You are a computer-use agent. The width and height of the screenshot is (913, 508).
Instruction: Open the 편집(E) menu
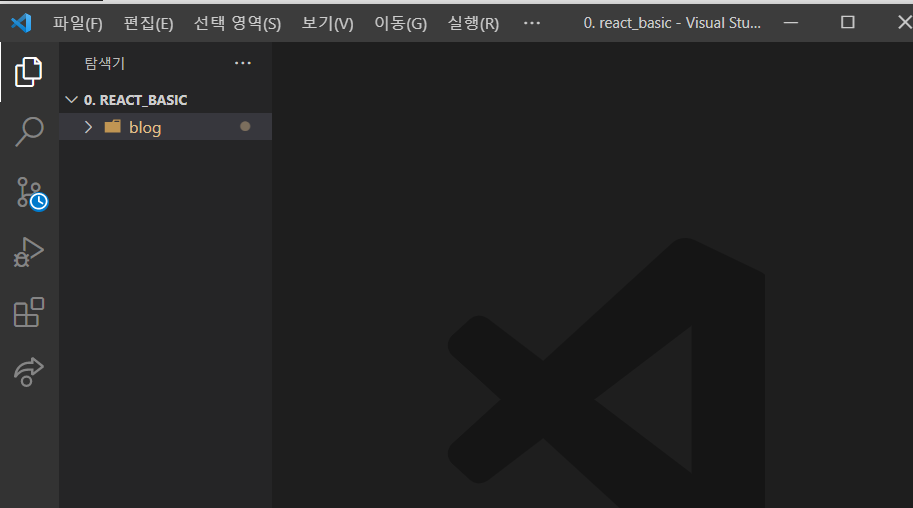click(148, 23)
